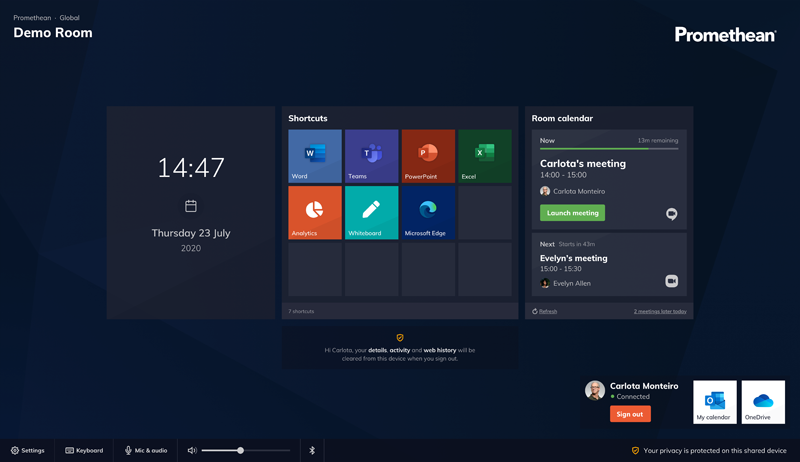Open the Word shortcut tile

click(315, 156)
